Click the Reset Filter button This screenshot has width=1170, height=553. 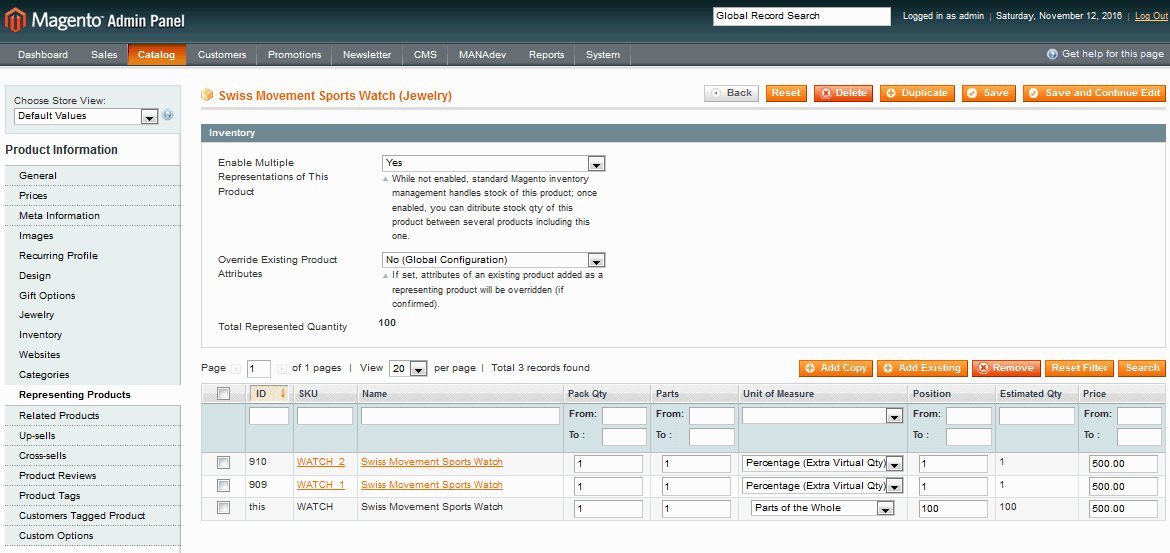[1079, 368]
